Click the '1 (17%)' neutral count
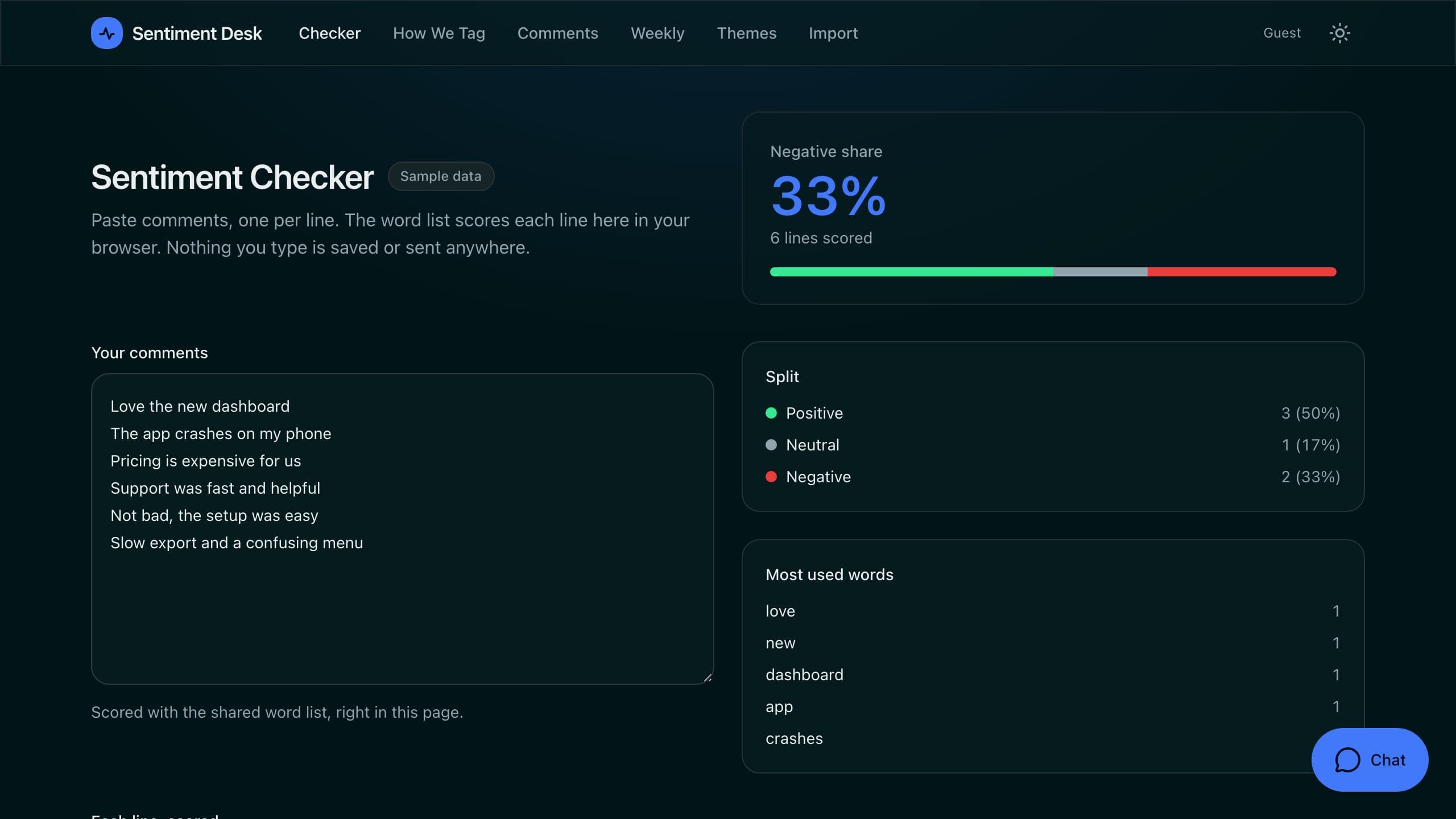 click(x=1310, y=445)
